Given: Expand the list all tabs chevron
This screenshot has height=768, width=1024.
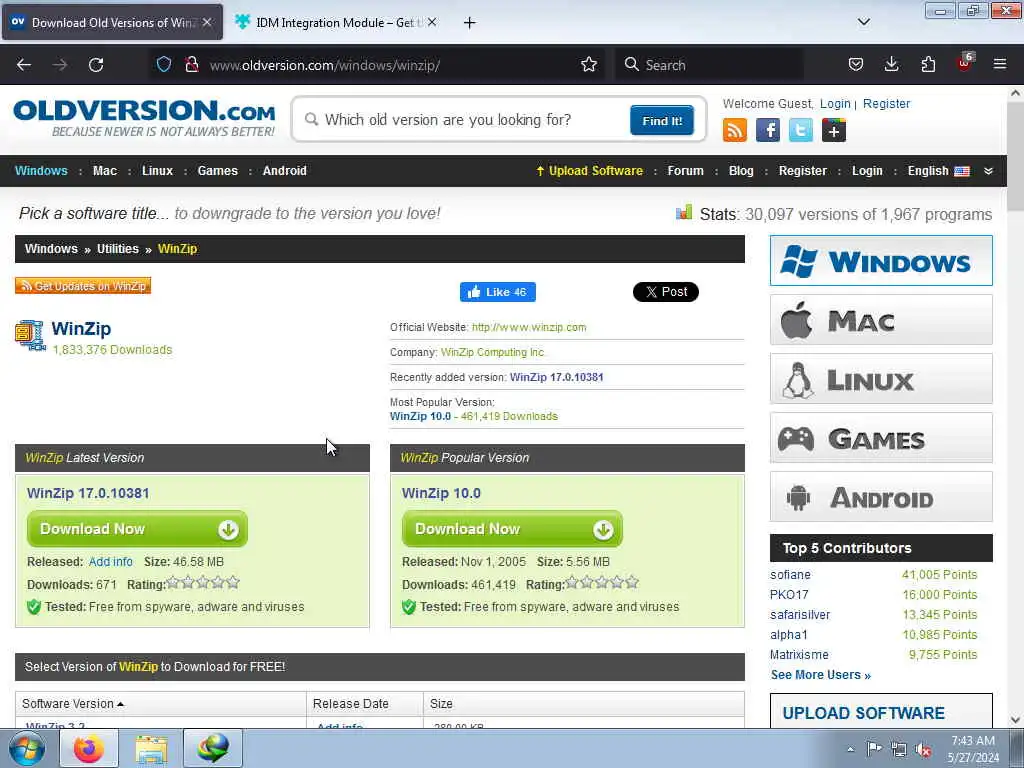Looking at the screenshot, I should point(863,22).
